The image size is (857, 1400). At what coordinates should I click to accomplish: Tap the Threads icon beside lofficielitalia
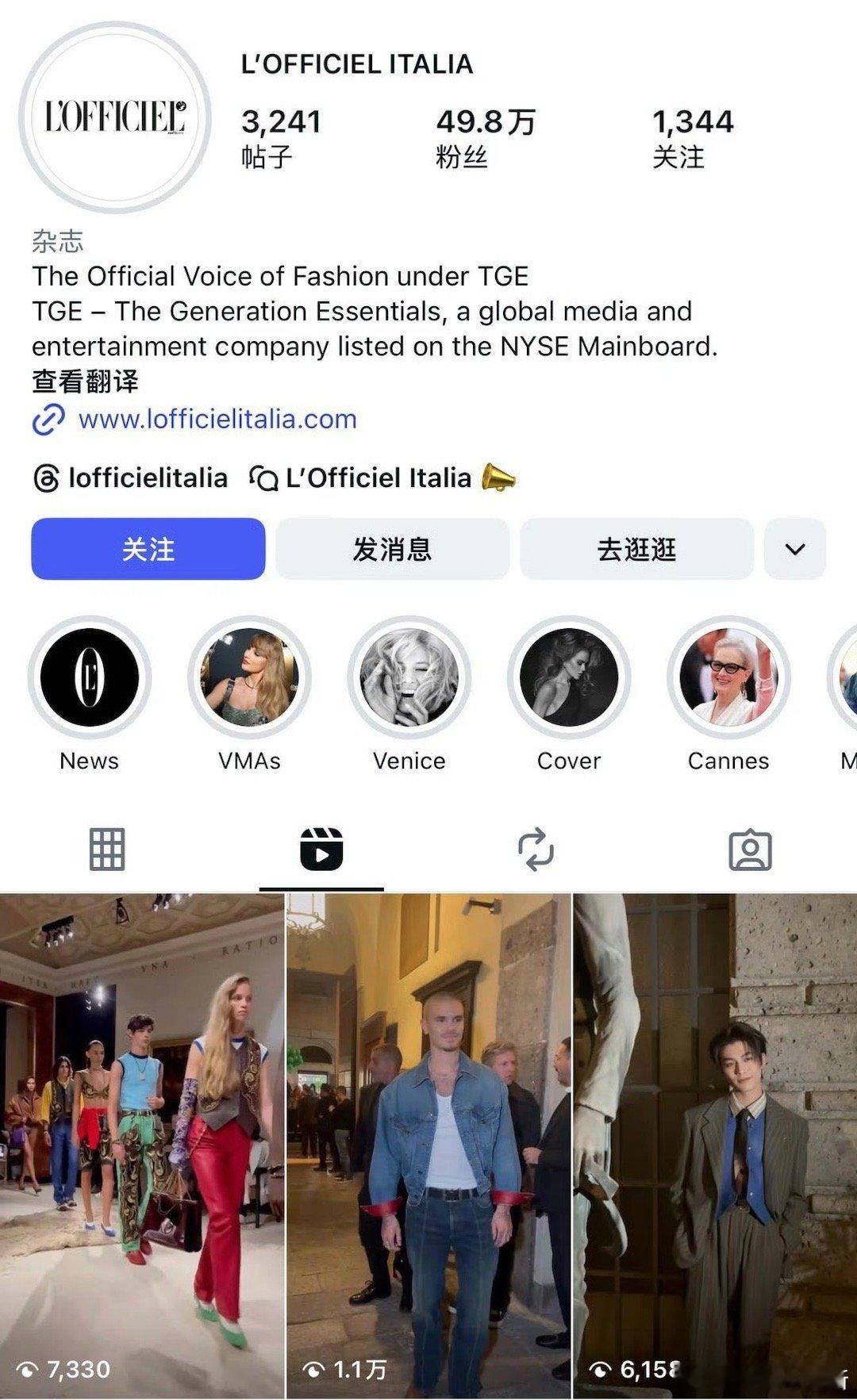coord(46,478)
